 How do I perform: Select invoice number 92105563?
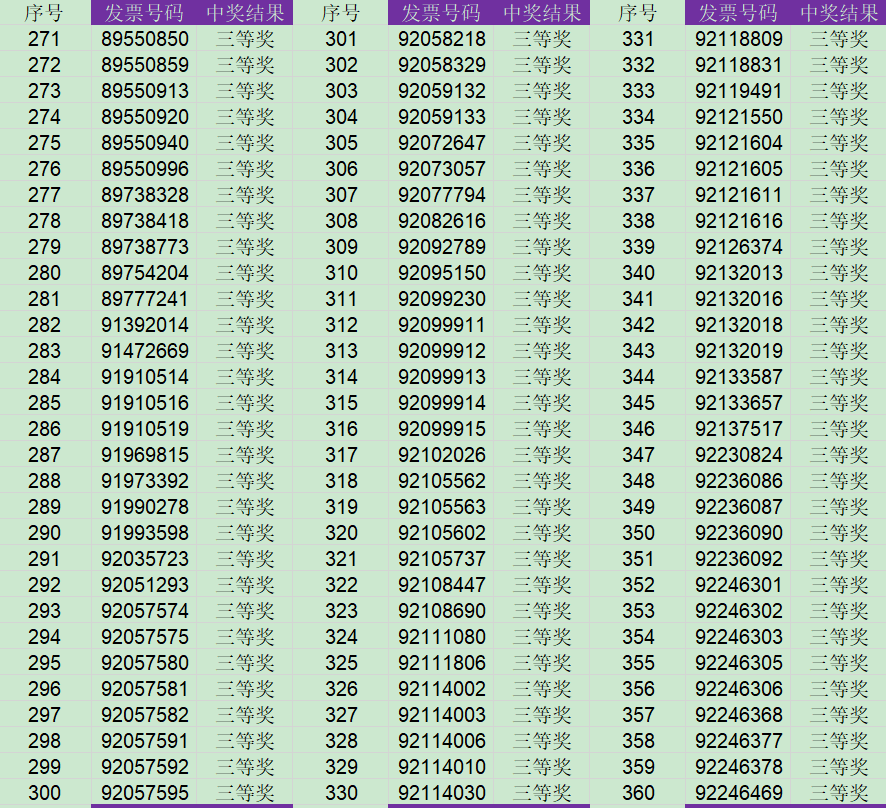(x=442, y=507)
